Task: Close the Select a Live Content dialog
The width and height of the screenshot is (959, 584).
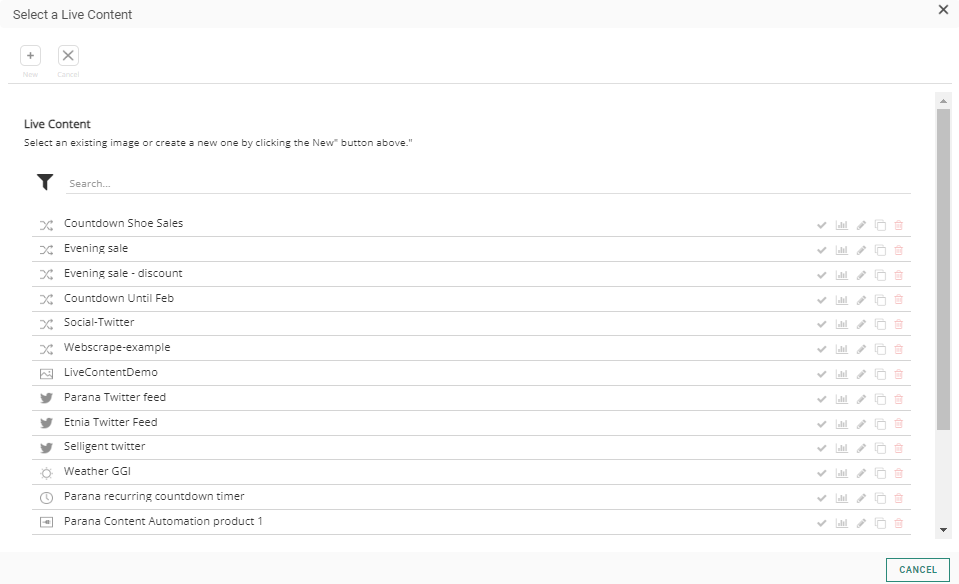Action: (x=943, y=10)
